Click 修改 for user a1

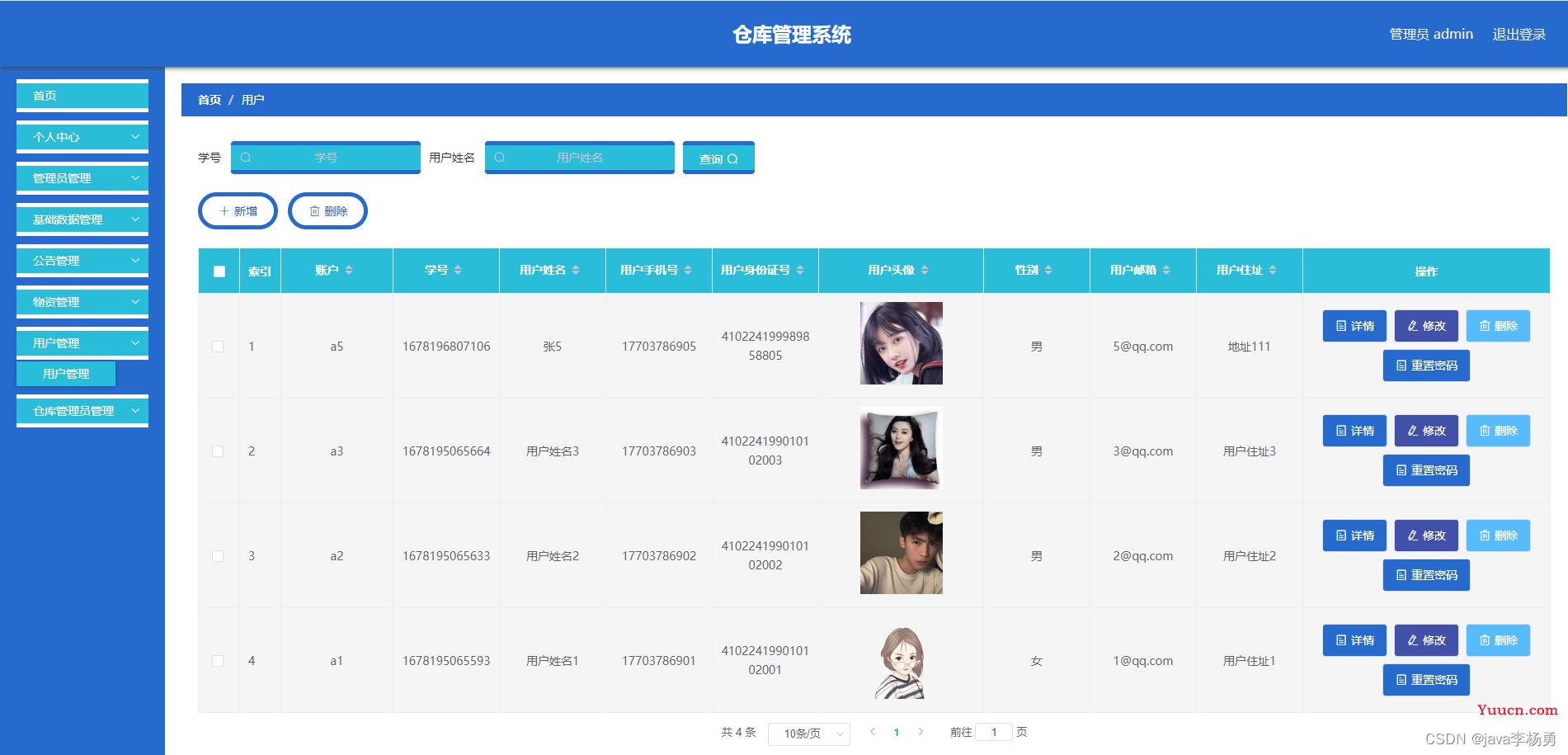(x=1426, y=640)
